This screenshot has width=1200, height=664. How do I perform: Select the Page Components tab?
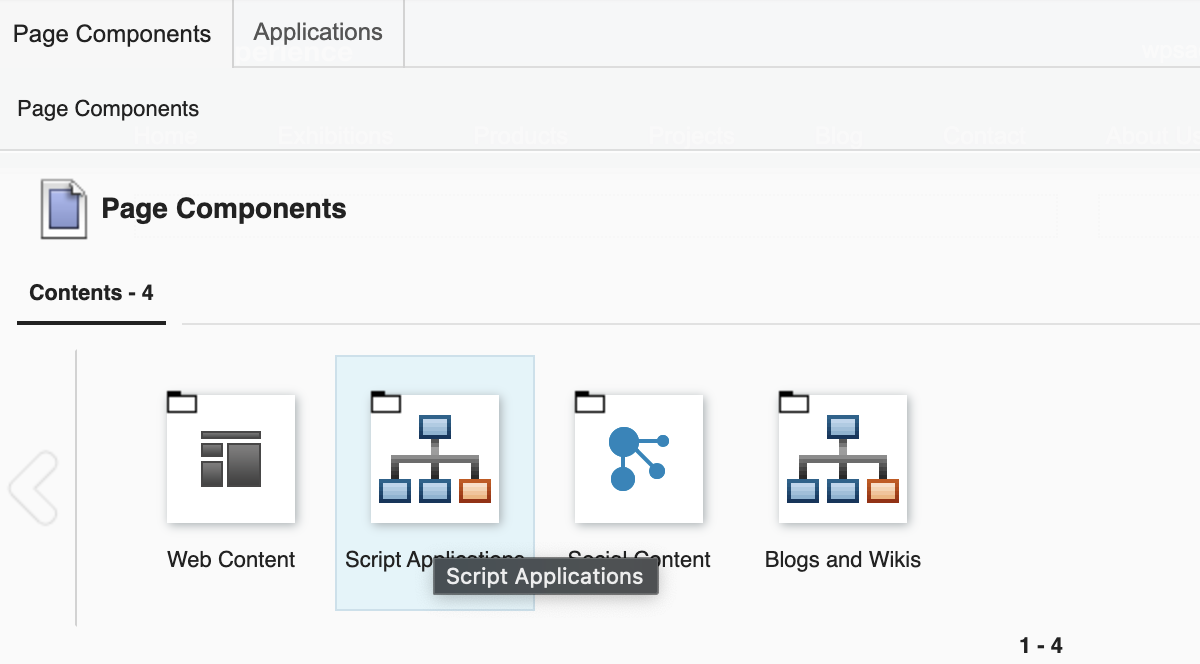(x=111, y=33)
